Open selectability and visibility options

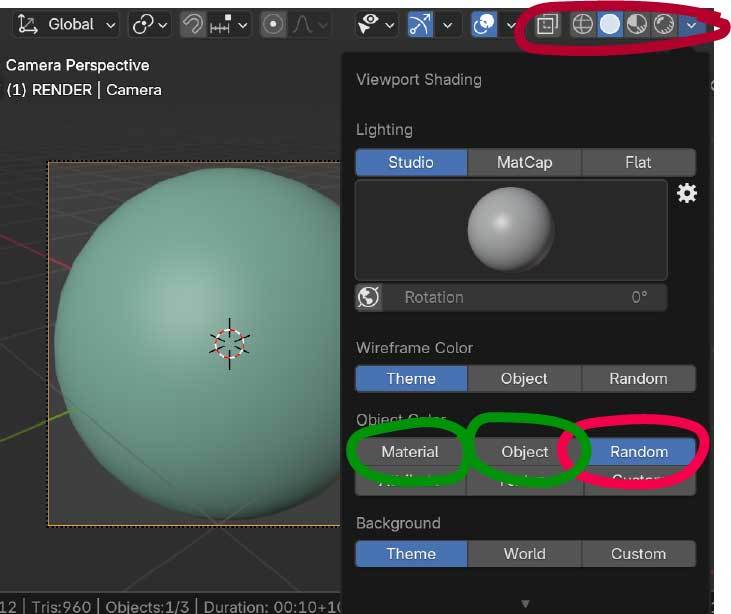[x=376, y=24]
